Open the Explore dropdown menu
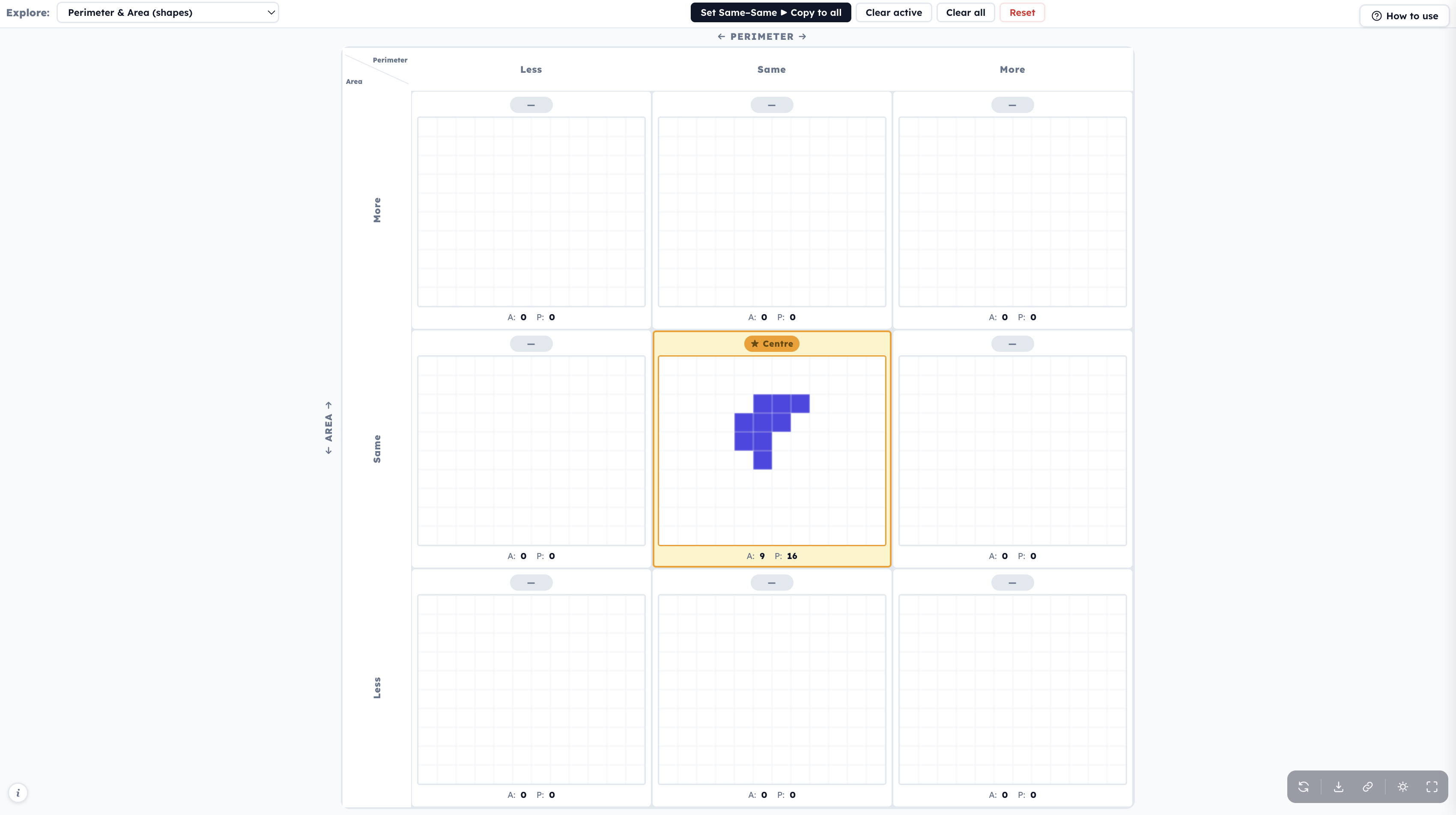The width and height of the screenshot is (1456, 815). pyautogui.click(x=168, y=12)
